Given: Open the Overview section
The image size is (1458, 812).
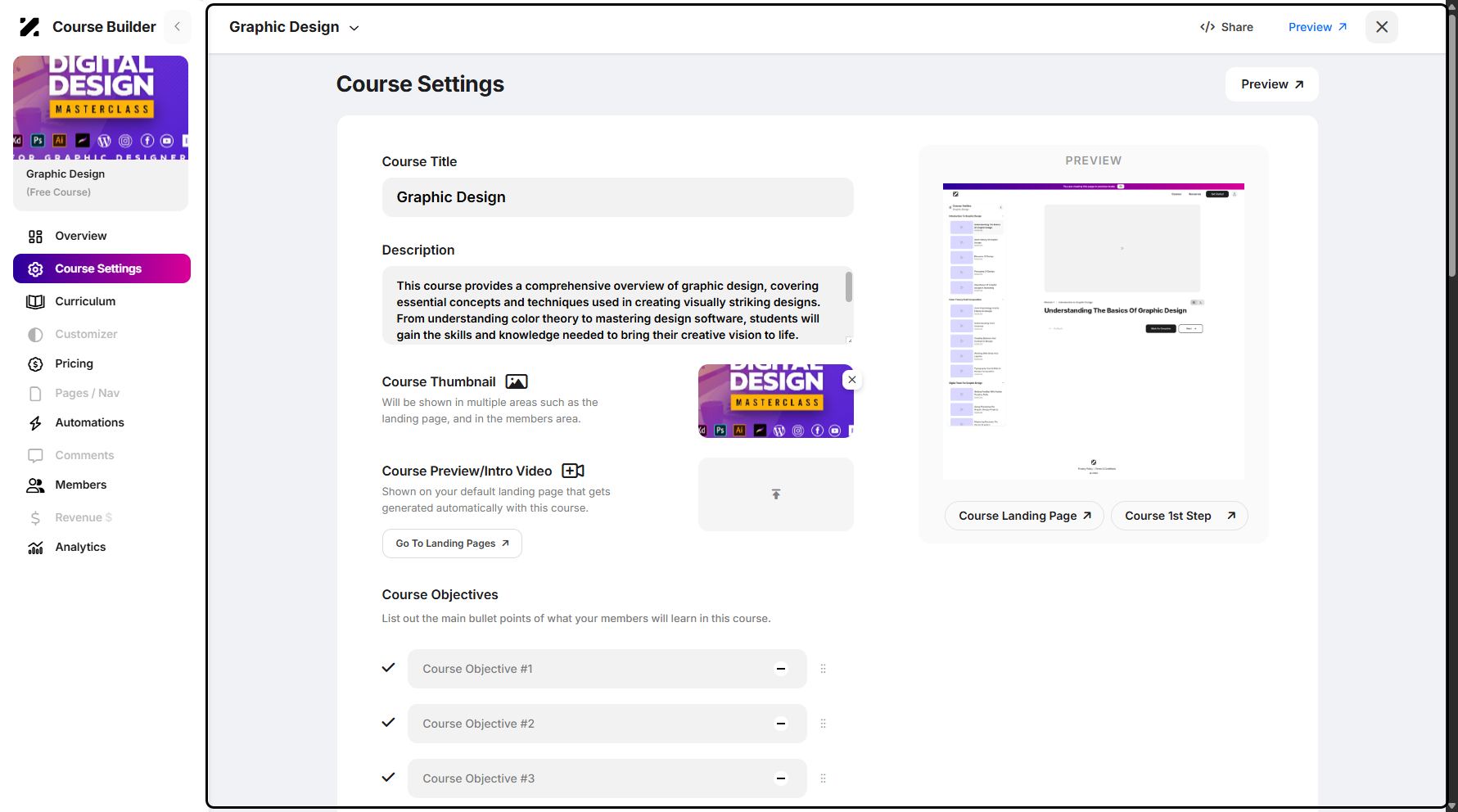Looking at the screenshot, I should click(x=102, y=236).
